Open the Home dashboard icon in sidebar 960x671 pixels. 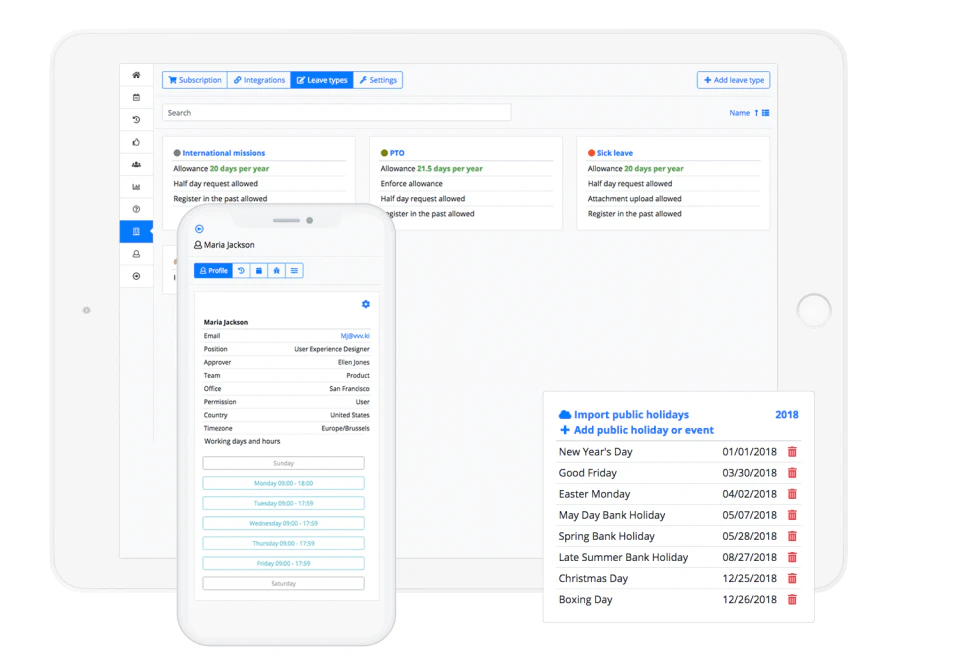(x=136, y=75)
